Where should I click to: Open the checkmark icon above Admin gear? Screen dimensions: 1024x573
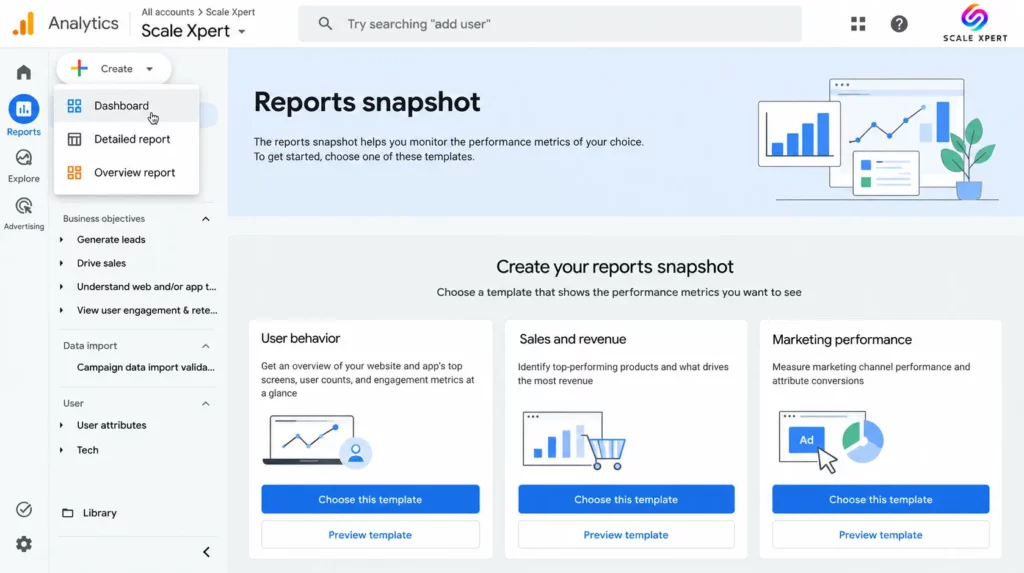[24, 510]
